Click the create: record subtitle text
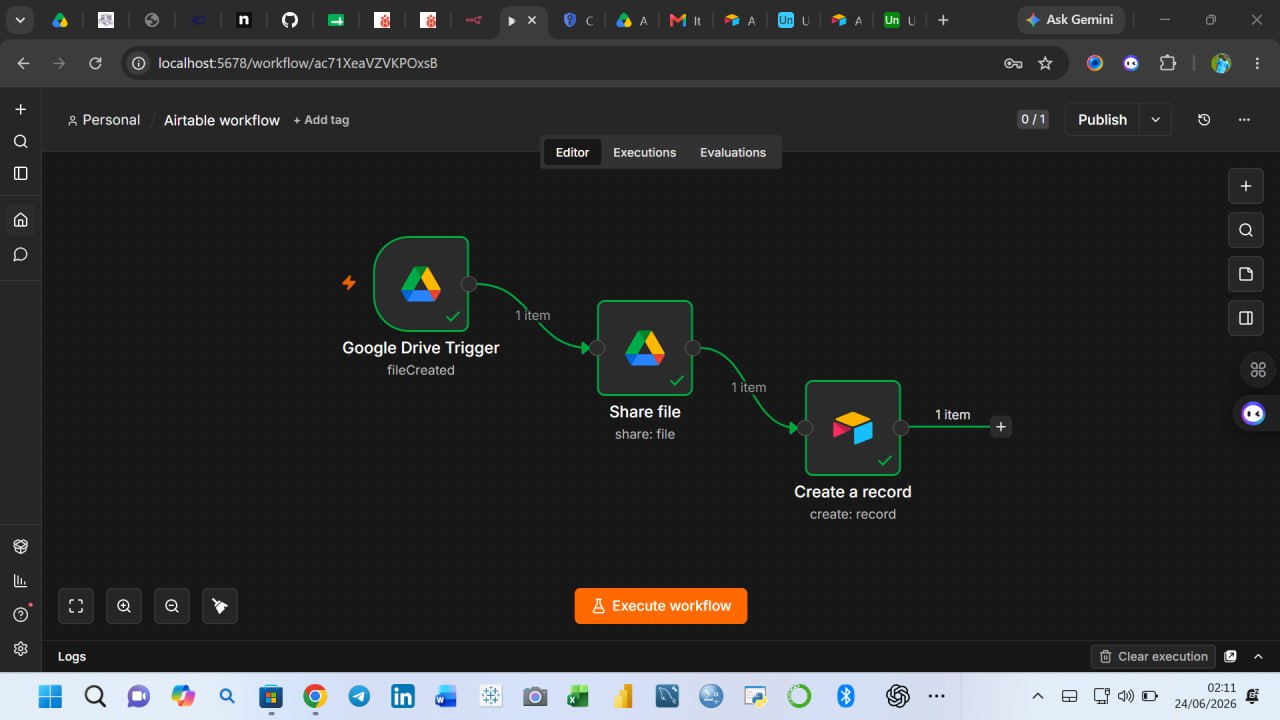This screenshot has width=1280, height=720. 853,514
